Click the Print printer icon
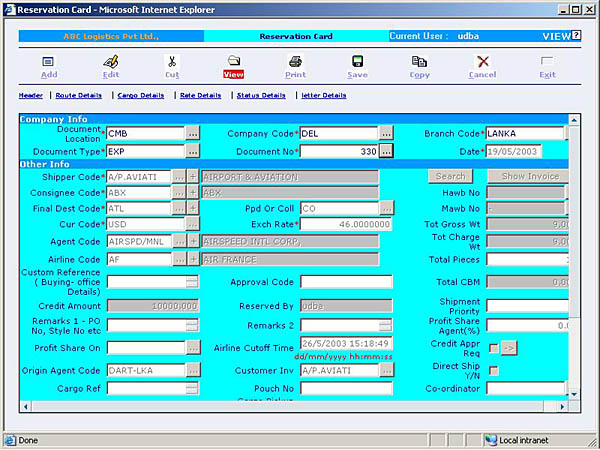 point(295,61)
